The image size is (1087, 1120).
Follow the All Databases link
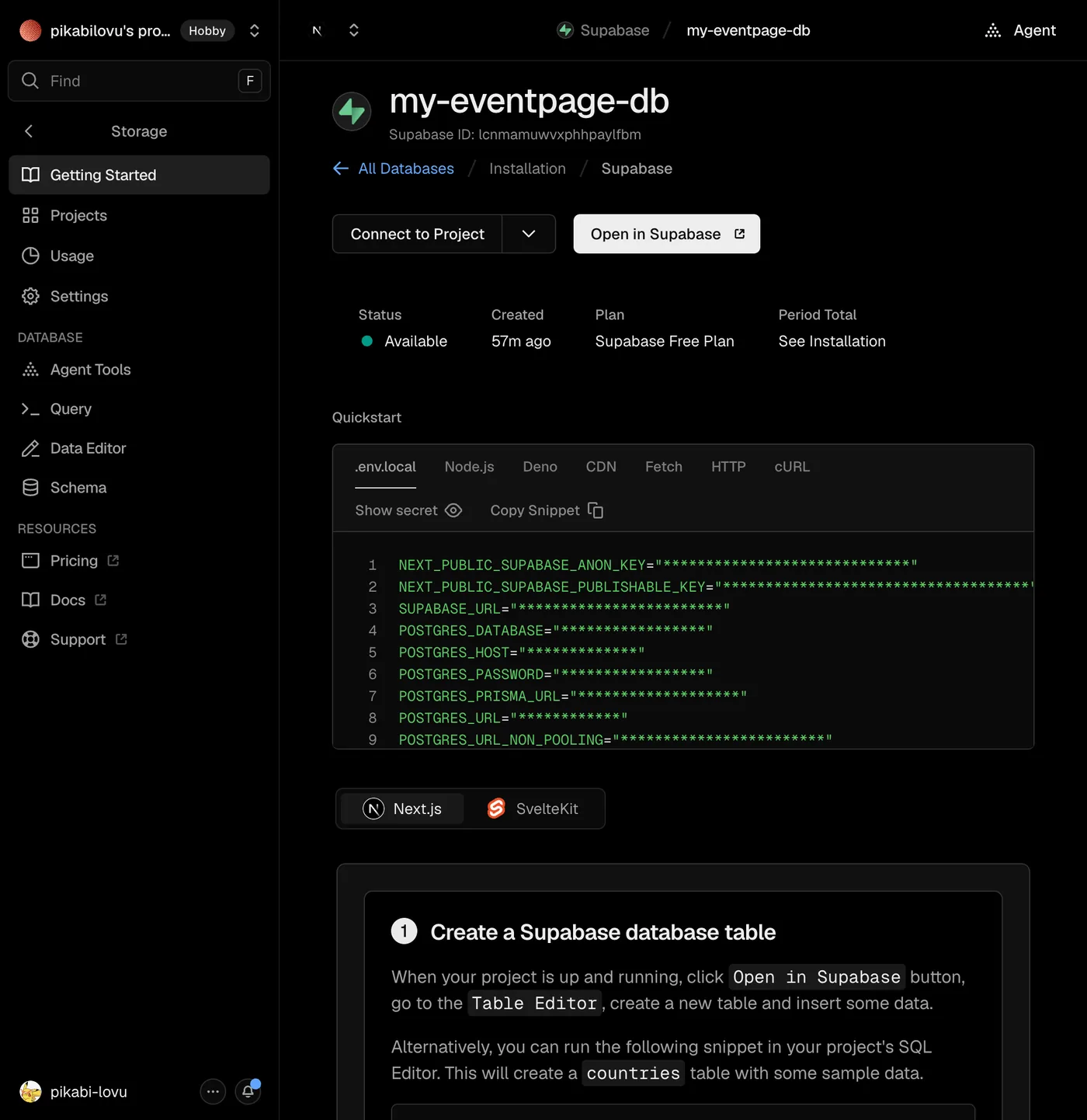click(394, 169)
